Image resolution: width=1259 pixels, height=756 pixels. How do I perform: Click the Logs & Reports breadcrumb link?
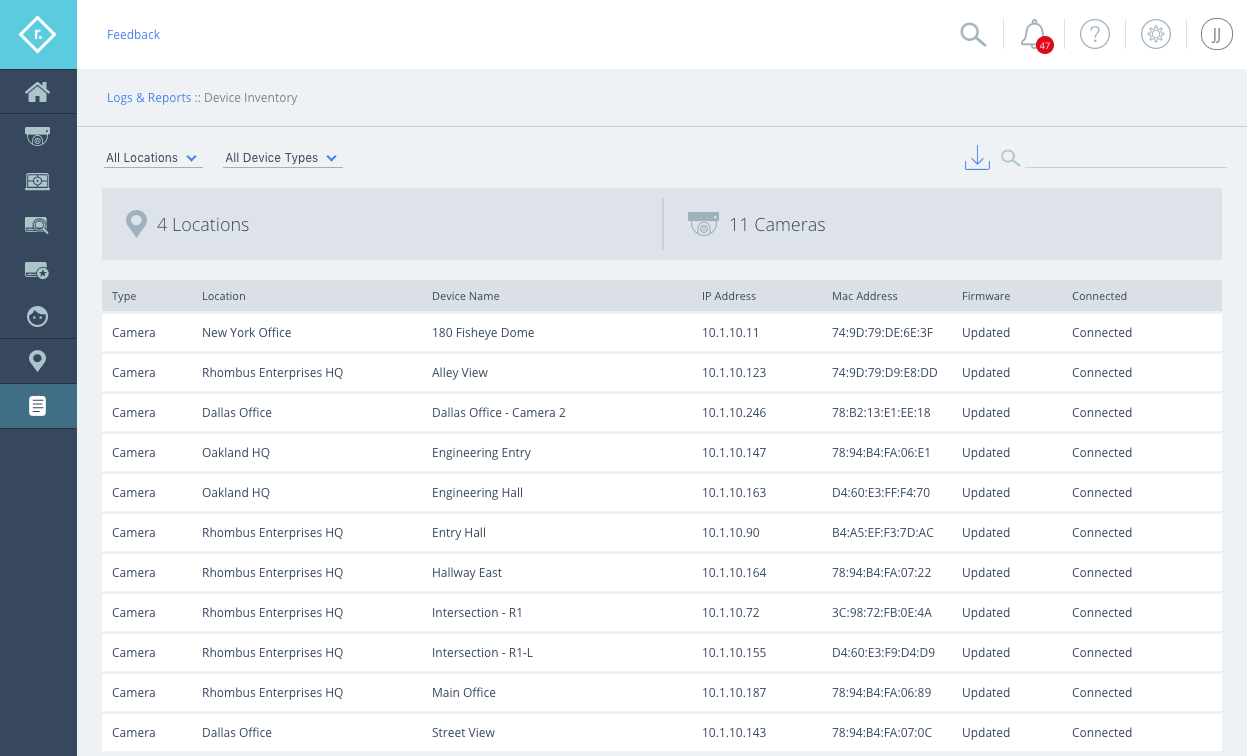(x=149, y=98)
